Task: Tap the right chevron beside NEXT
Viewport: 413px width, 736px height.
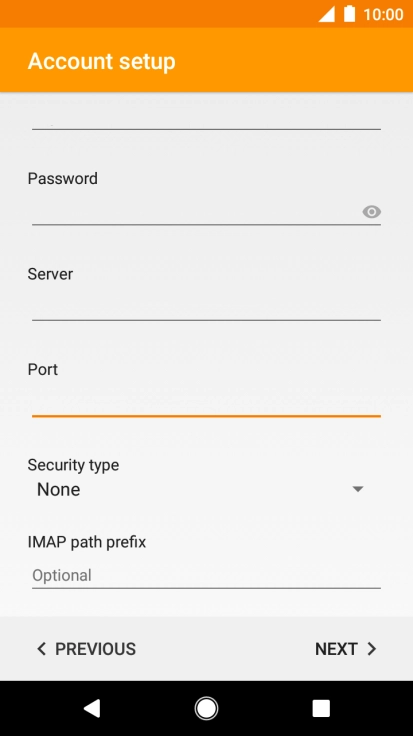Action: click(x=372, y=649)
